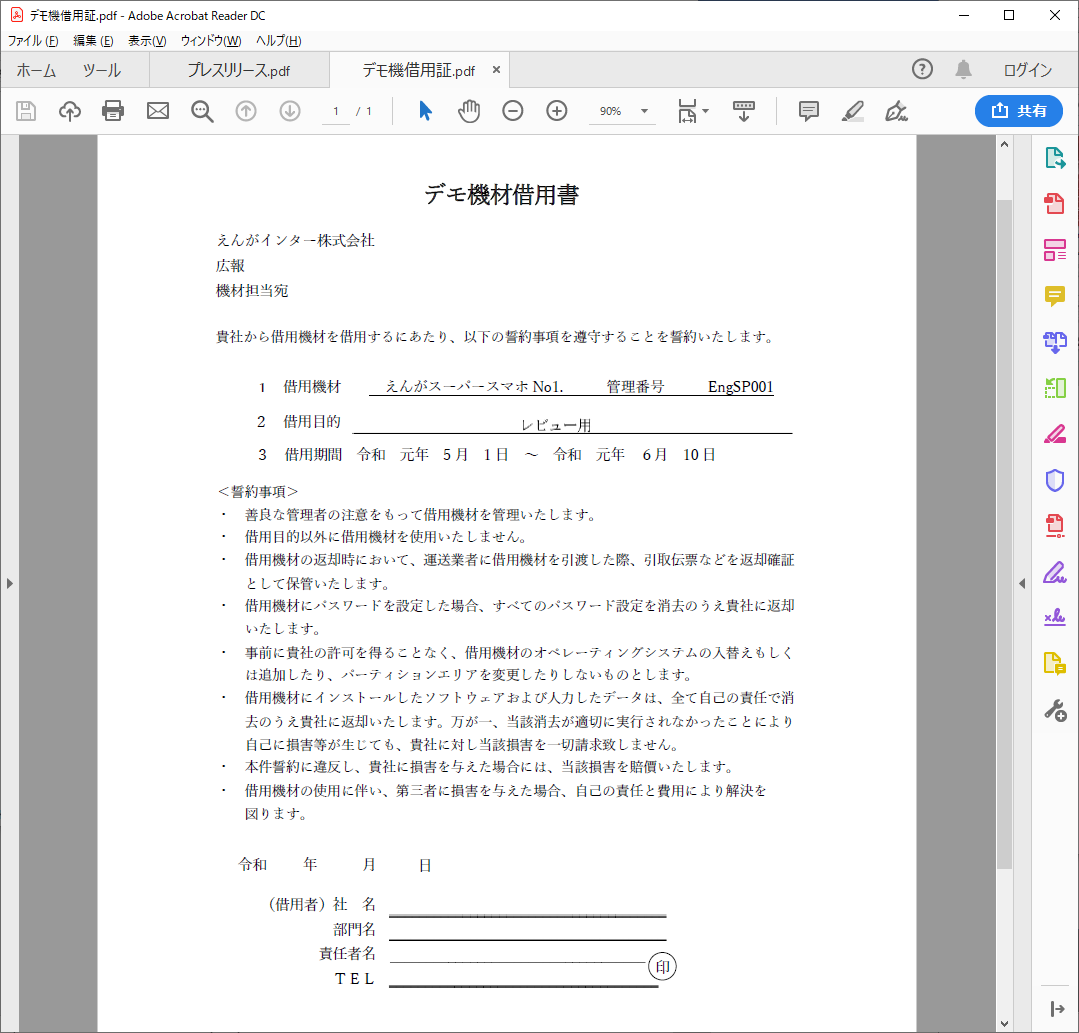Click the 印 seal circle mark

(663, 967)
